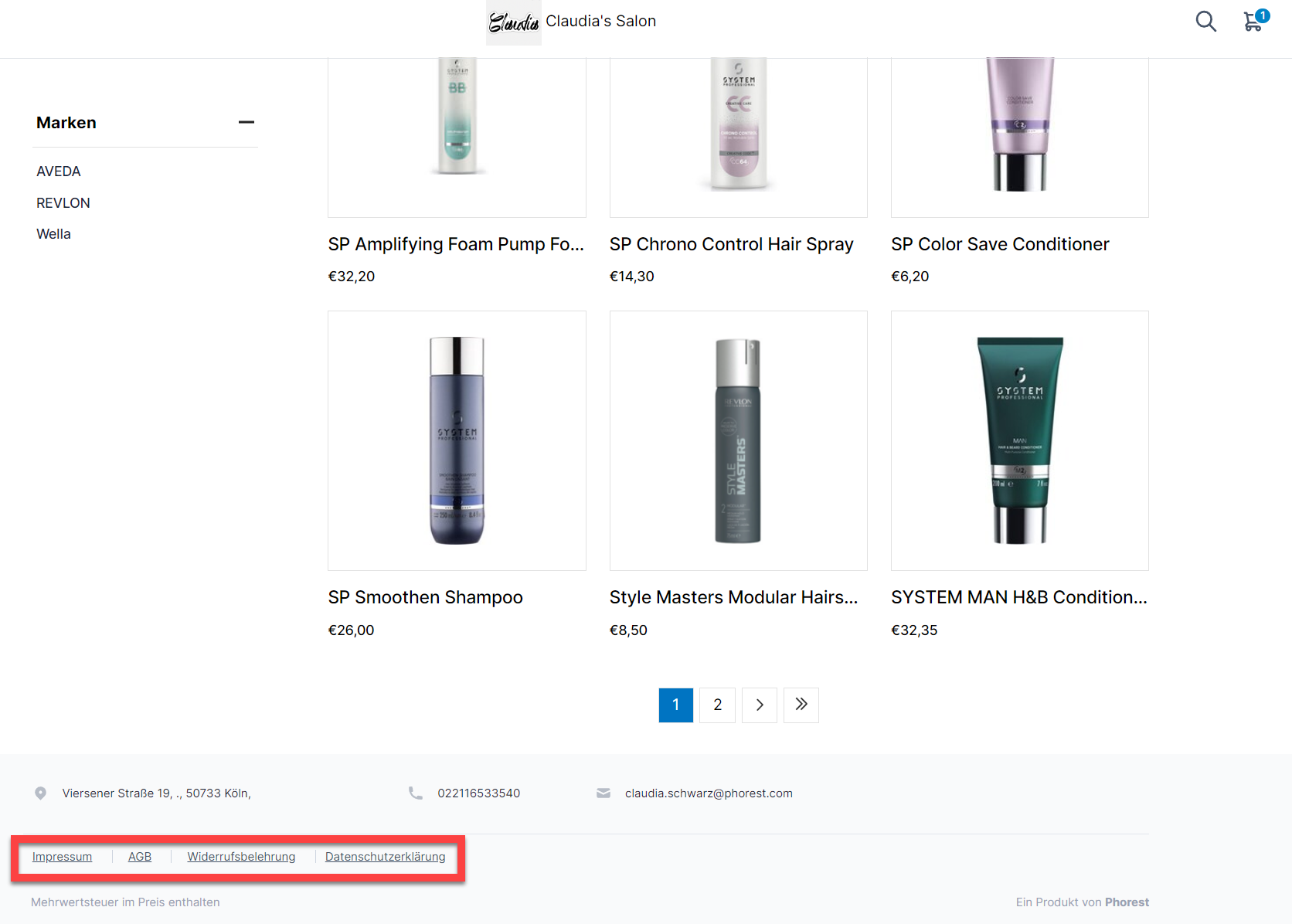Click email claudia.schwarz@phorest.com
Viewport: 1292px width, 924px height.
tap(709, 793)
